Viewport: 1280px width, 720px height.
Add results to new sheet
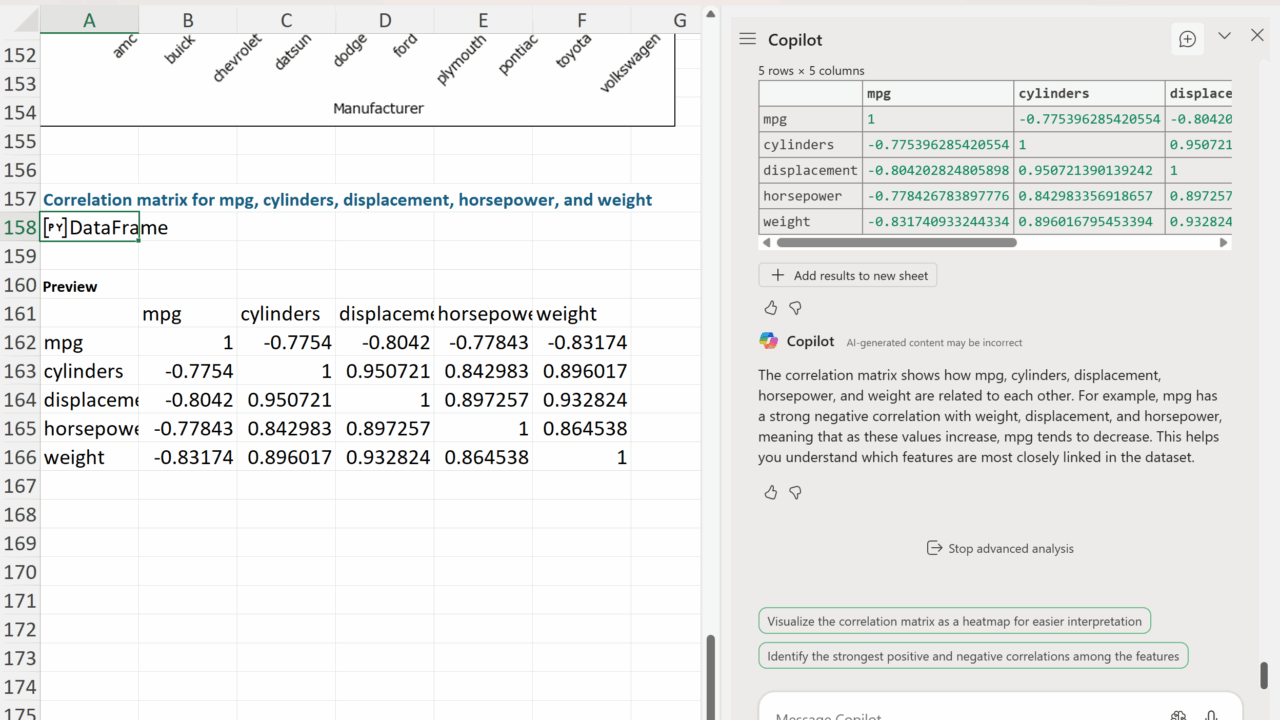pyautogui.click(x=848, y=275)
